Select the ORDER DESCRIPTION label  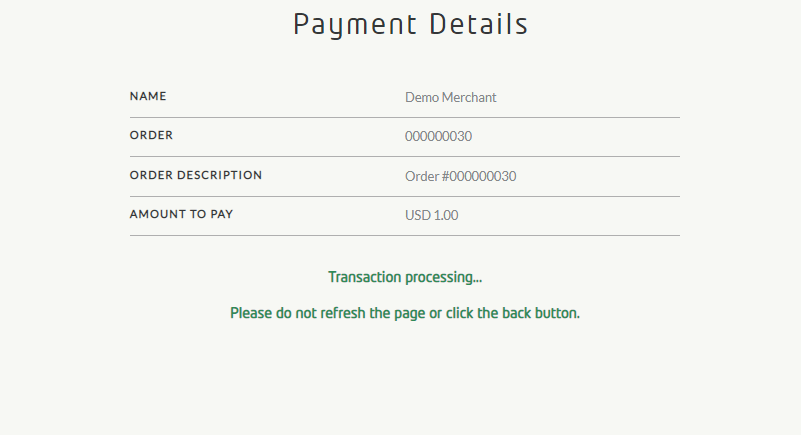(196, 176)
